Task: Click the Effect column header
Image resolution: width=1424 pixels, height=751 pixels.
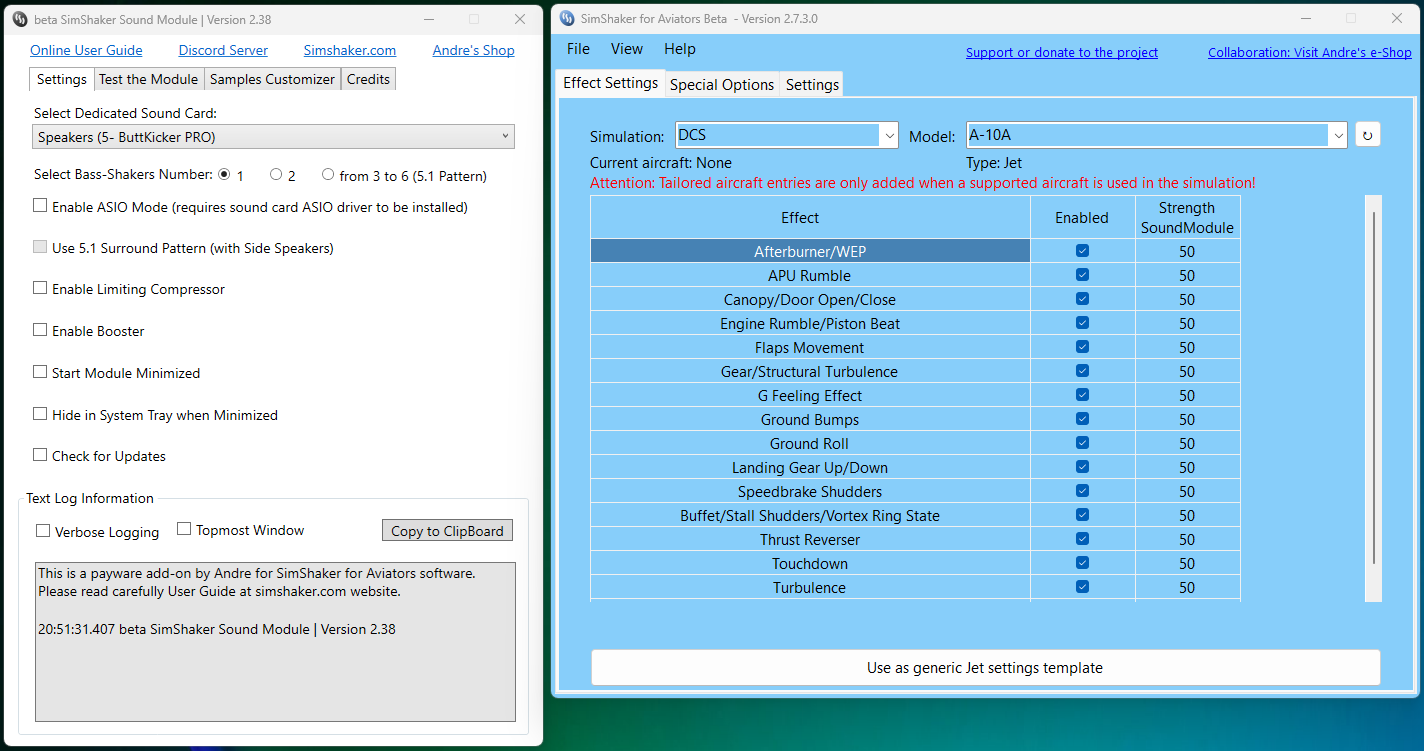Action: [x=810, y=217]
